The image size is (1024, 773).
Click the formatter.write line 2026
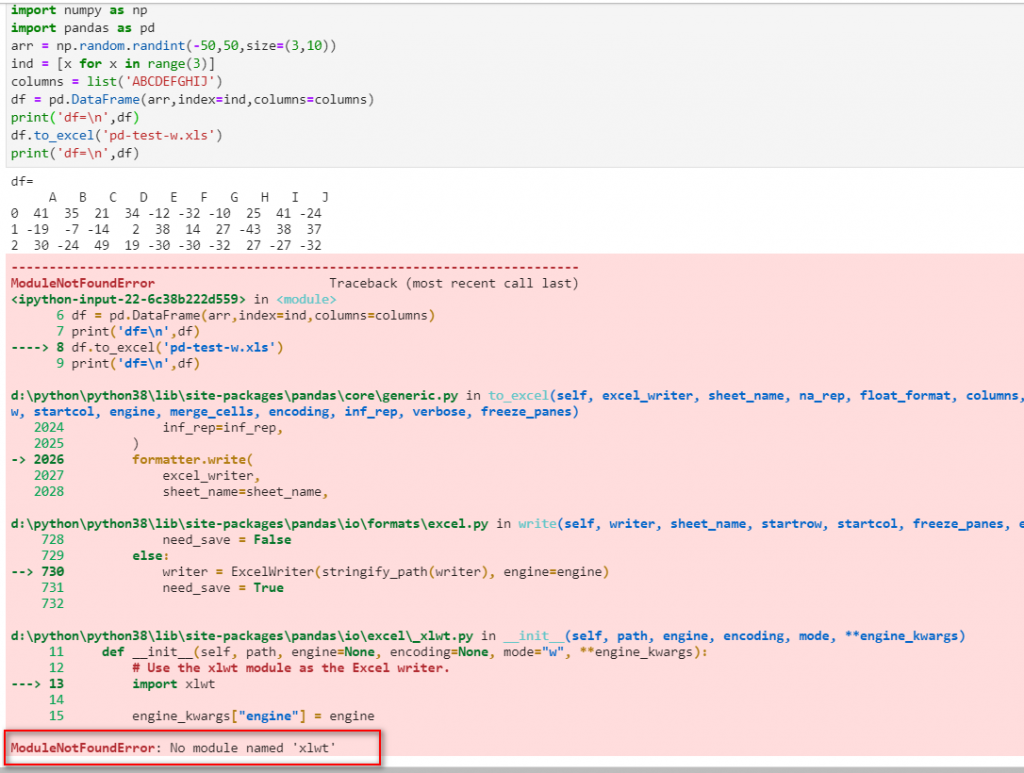pos(172,459)
